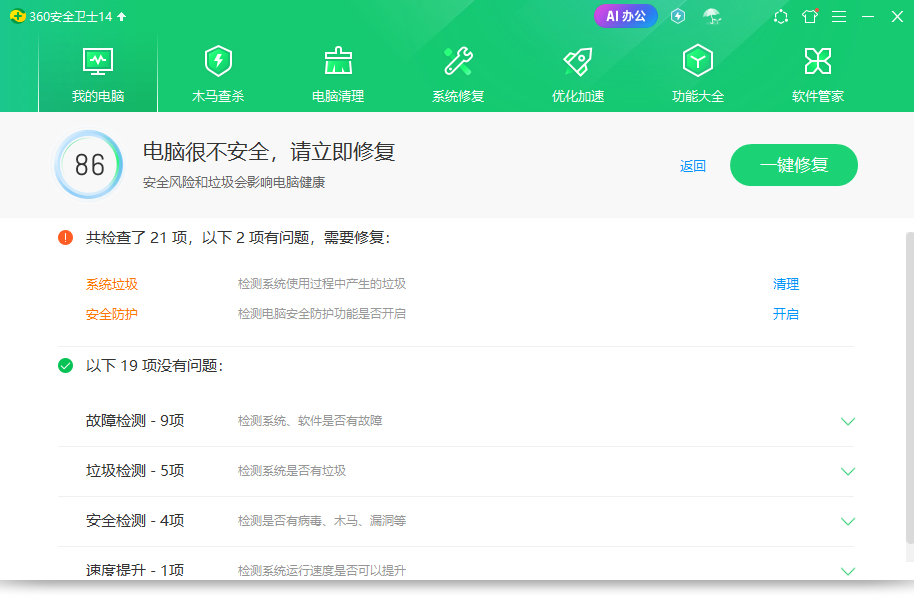Open the 我的电脑 tab
The image size is (914, 597).
tap(98, 75)
